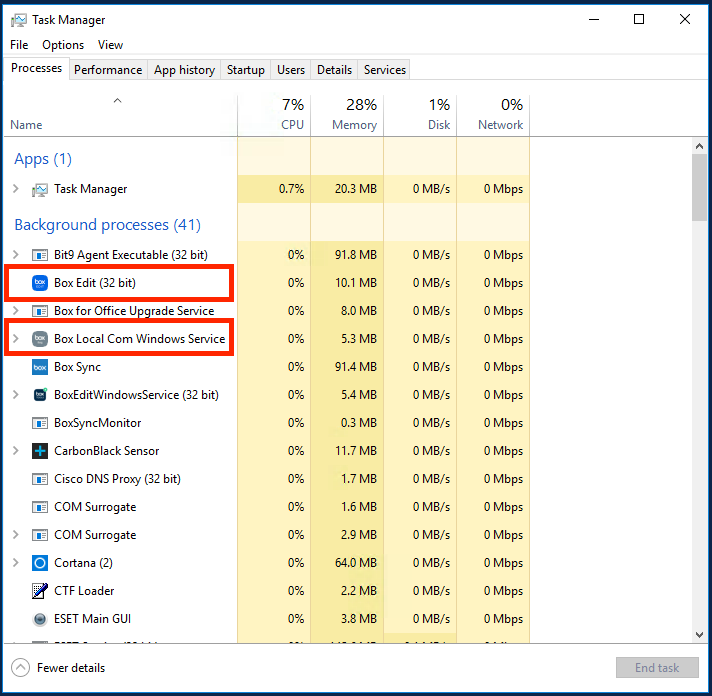The height and width of the screenshot is (696, 712).
Task: Switch to the App history tab
Action: (184, 70)
